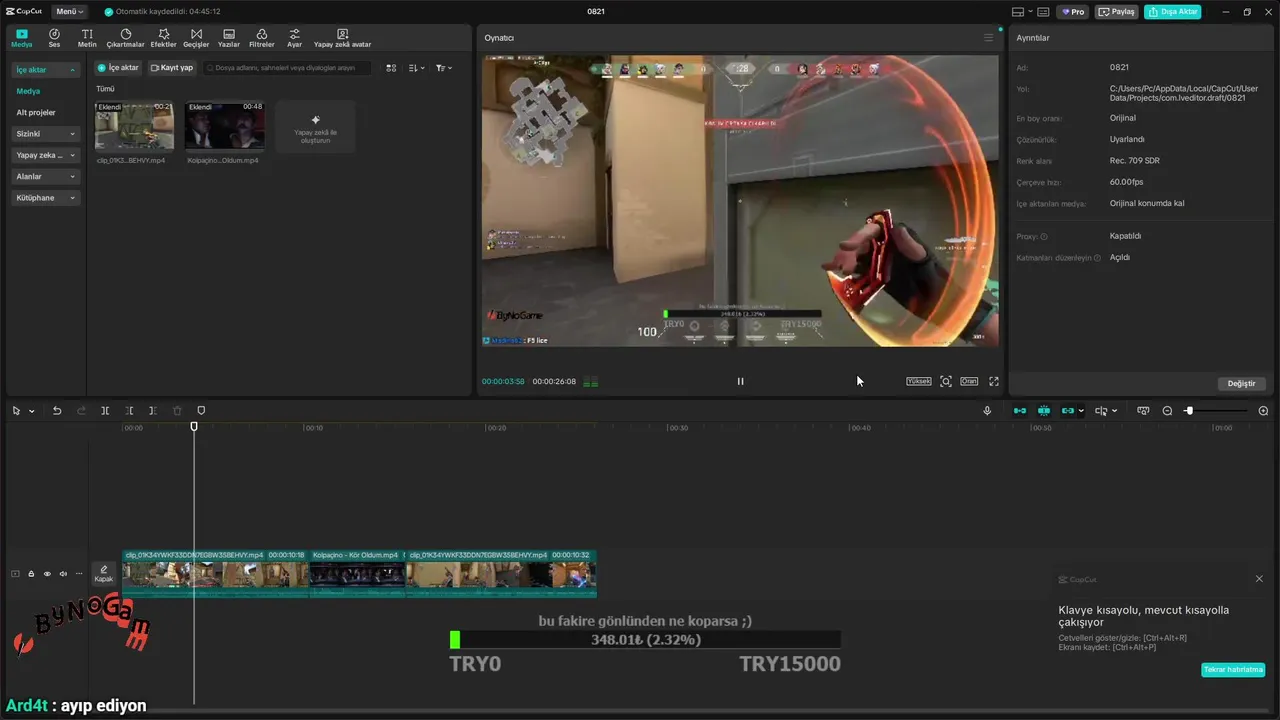Image resolution: width=1280 pixels, height=720 pixels.
Task: Open the layout chooser icon
Action: pos(1018,12)
